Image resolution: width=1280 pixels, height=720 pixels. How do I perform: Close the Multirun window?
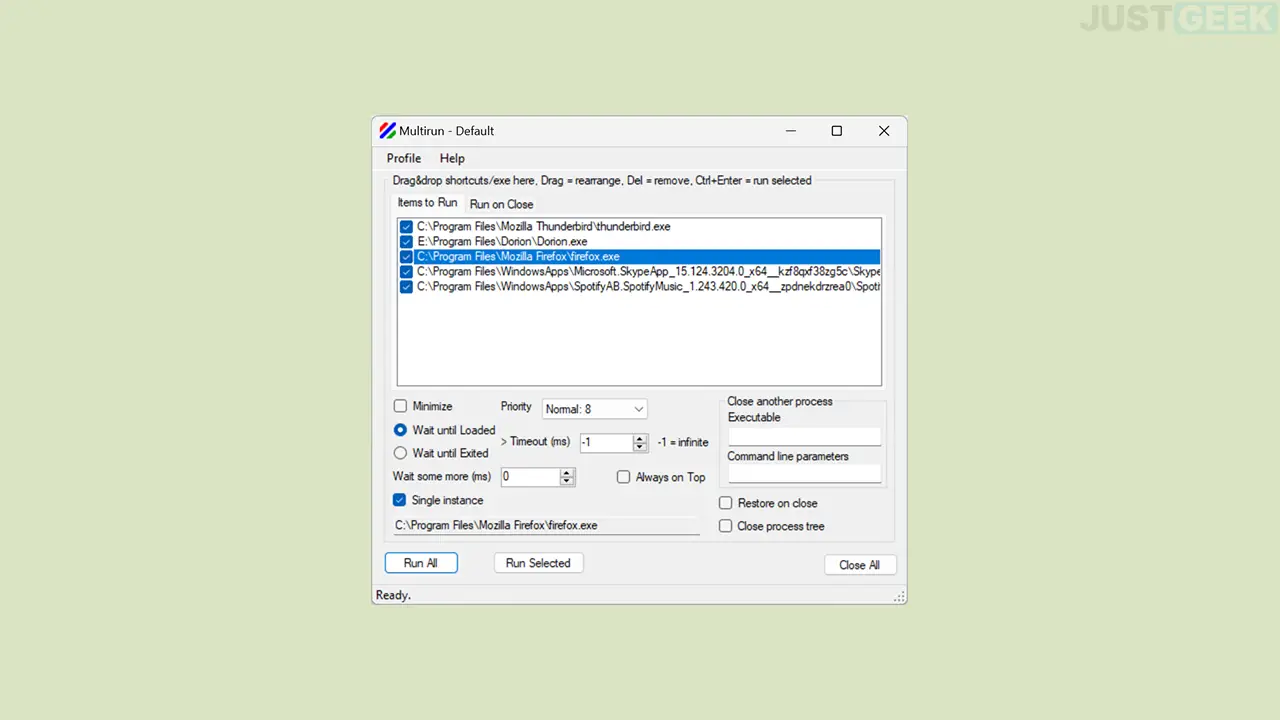[x=884, y=131]
